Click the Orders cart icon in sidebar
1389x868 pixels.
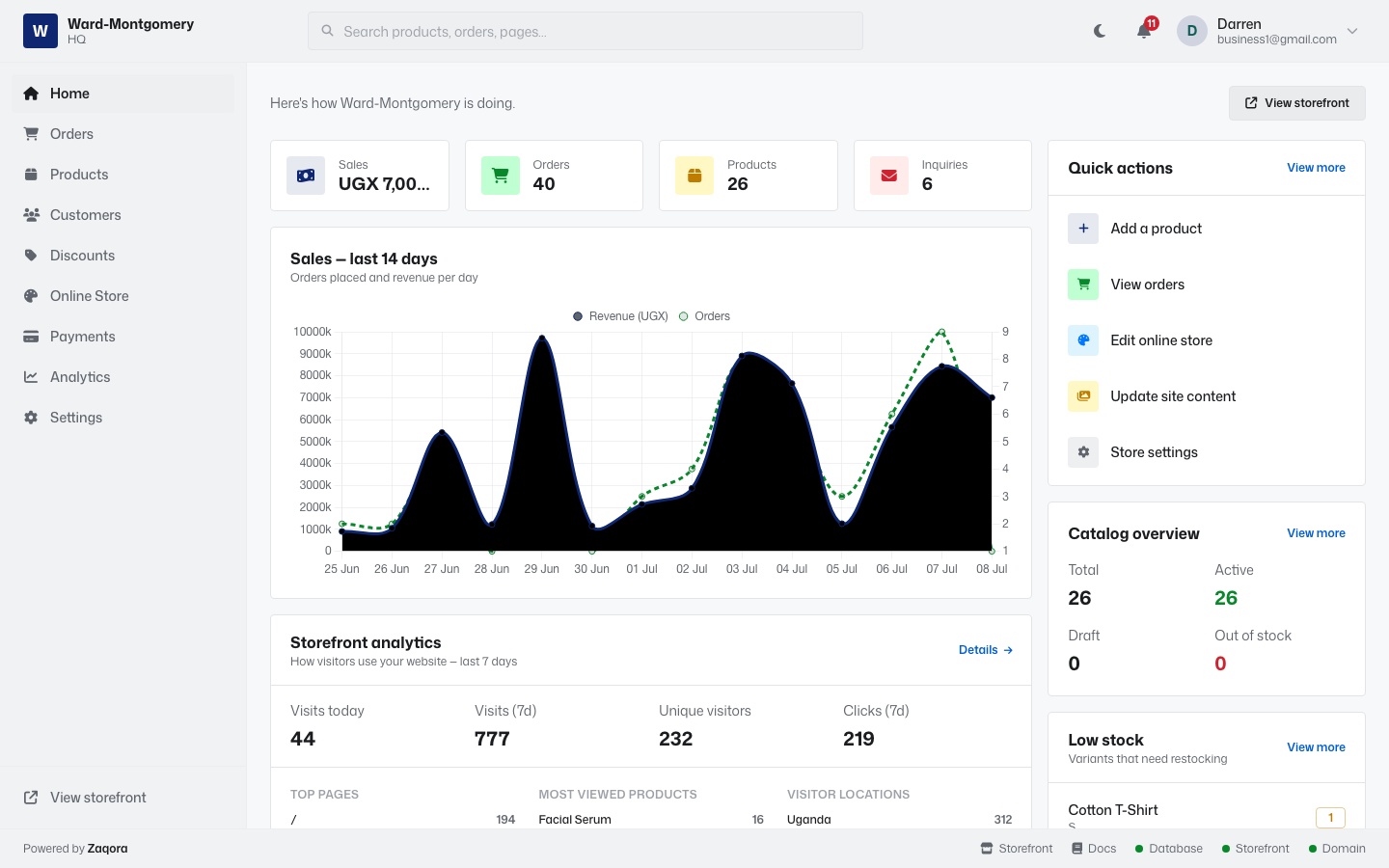[x=31, y=134]
